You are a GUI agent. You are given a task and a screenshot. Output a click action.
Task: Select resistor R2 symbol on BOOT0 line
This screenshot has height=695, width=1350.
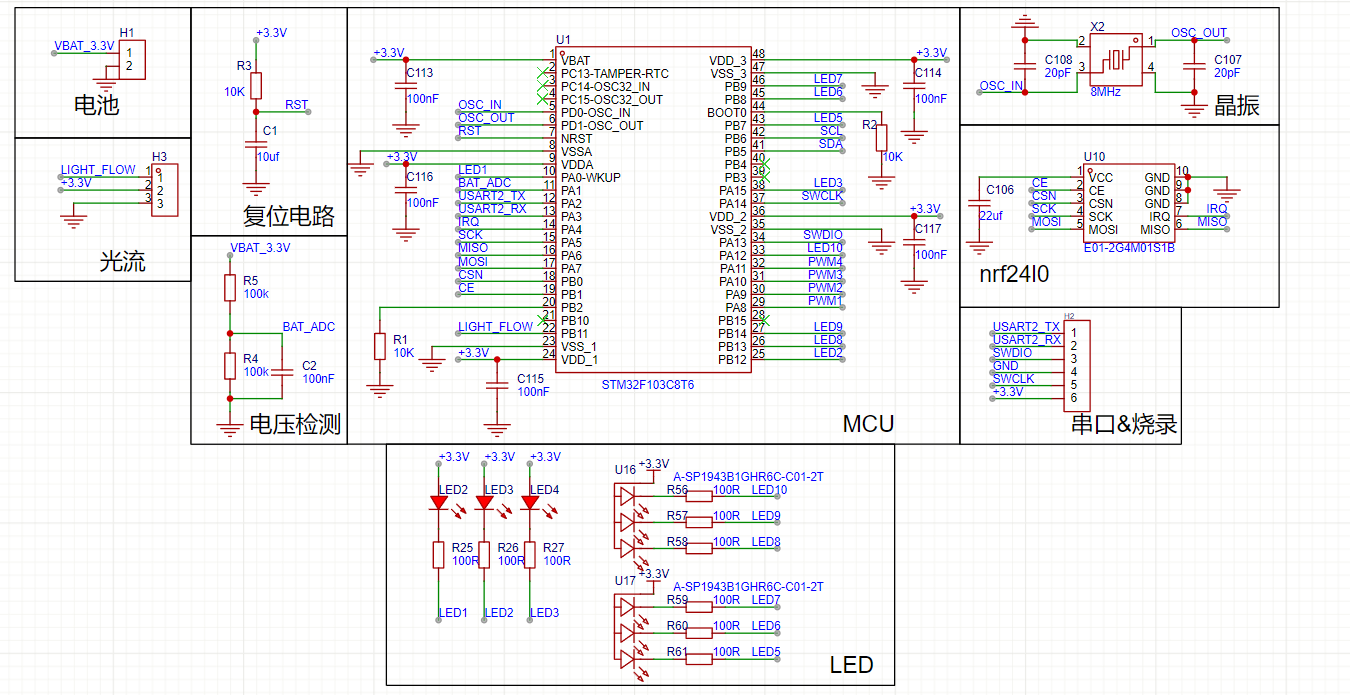click(x=881, y=138)
